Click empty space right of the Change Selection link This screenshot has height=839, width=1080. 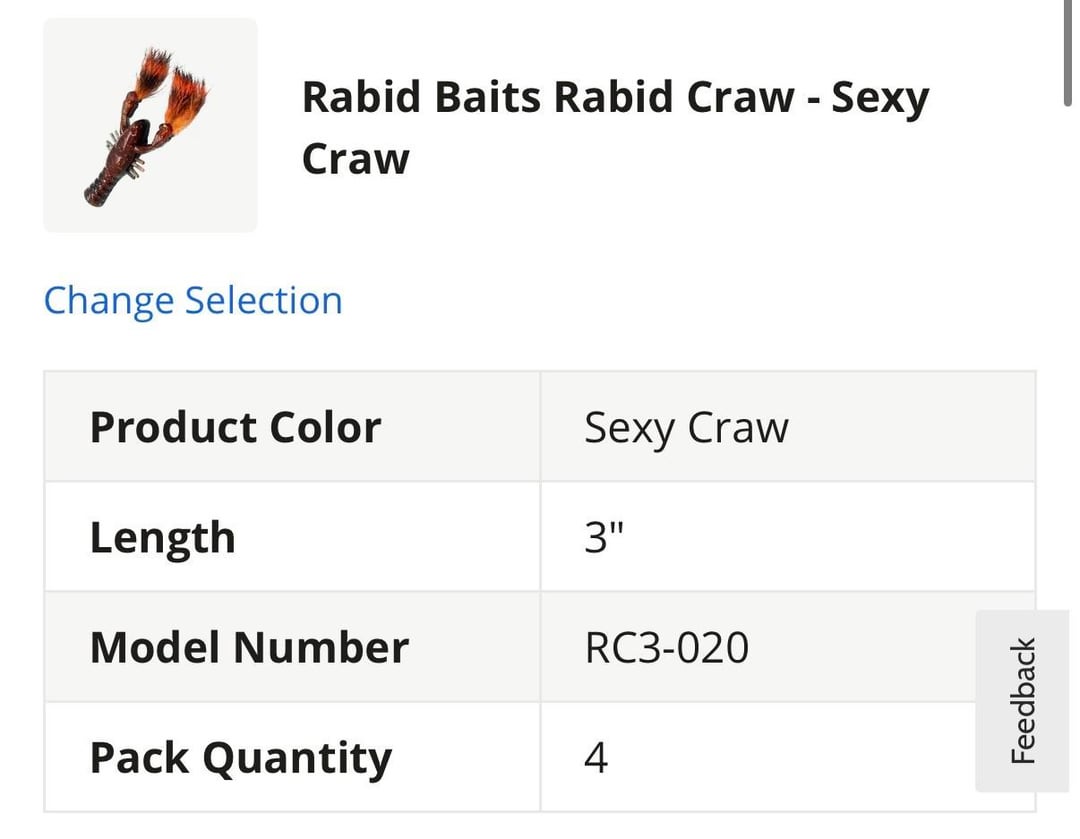click(x=650, y=301)
